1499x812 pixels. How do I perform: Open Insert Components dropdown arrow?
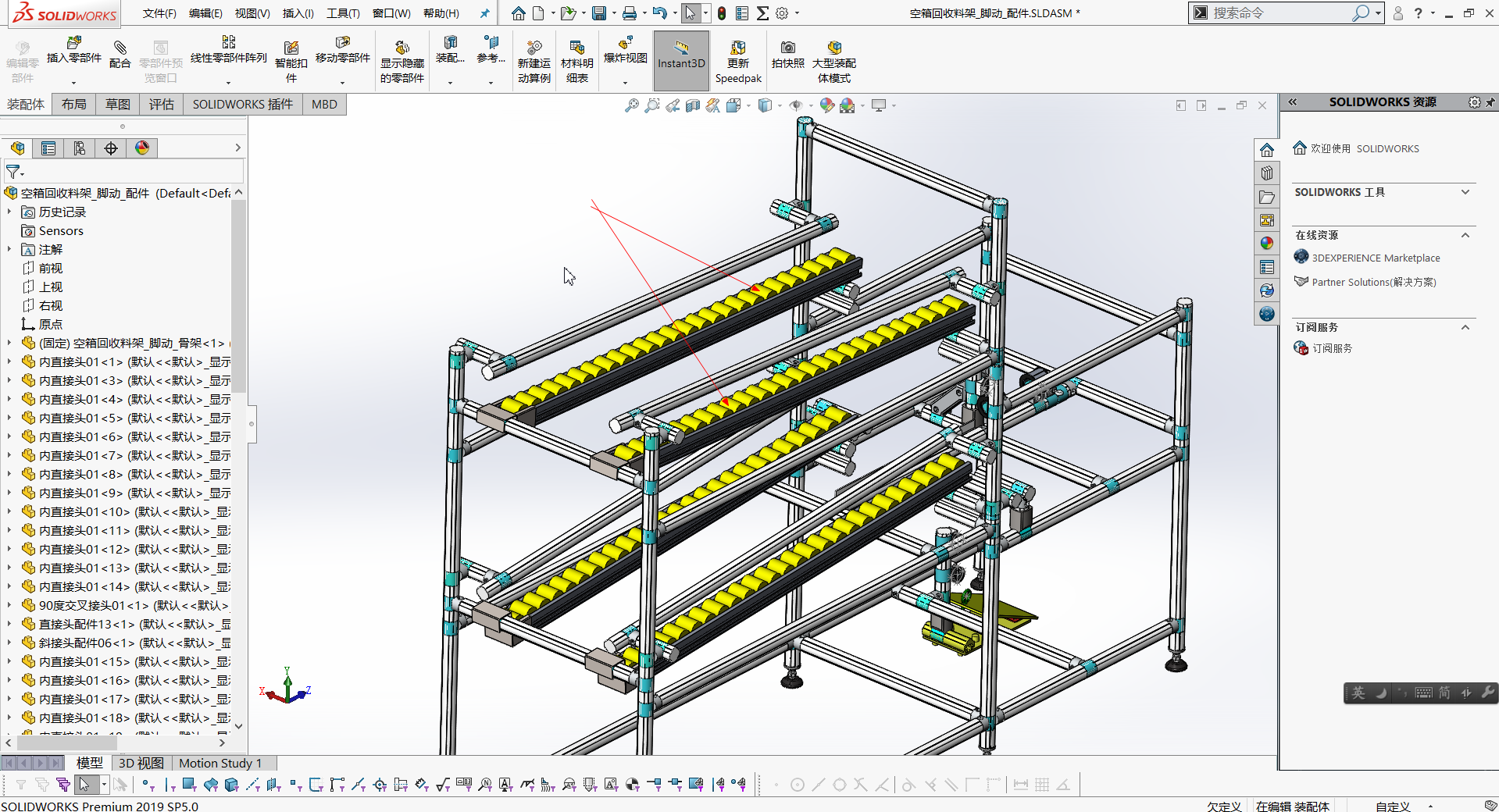click(74, 82)
